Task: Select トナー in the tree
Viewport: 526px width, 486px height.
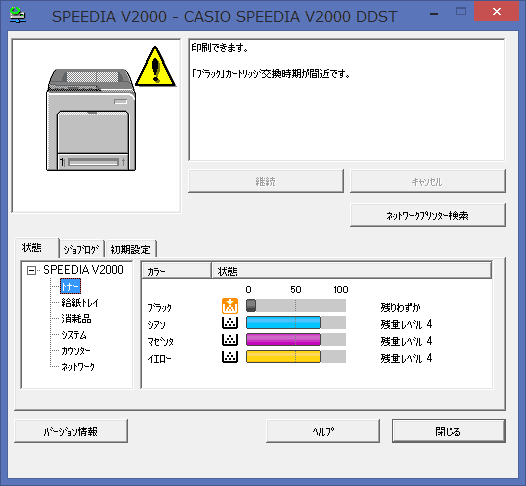Action: click(70, 286)
